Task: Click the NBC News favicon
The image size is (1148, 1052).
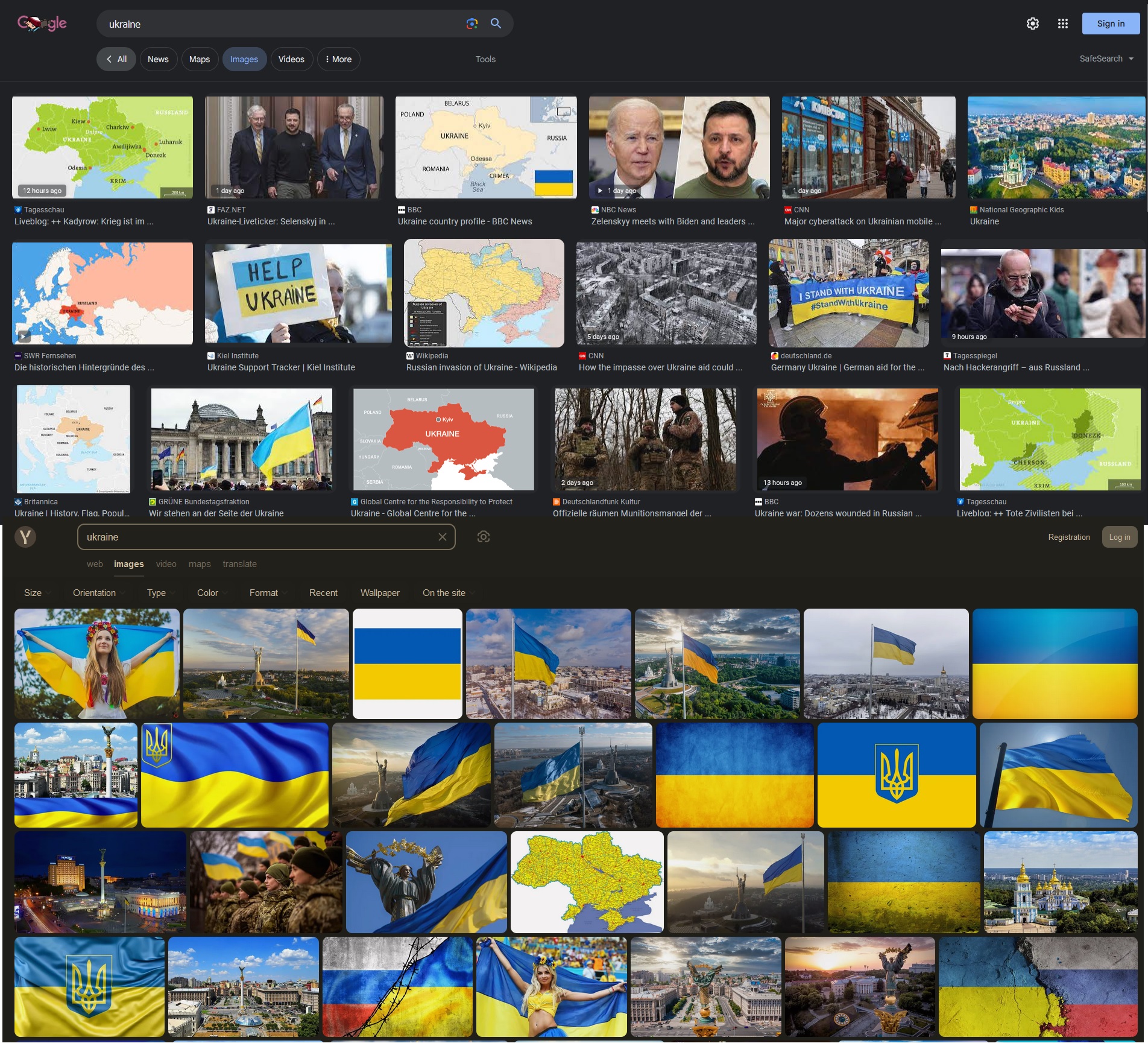Action: (594, 210)
